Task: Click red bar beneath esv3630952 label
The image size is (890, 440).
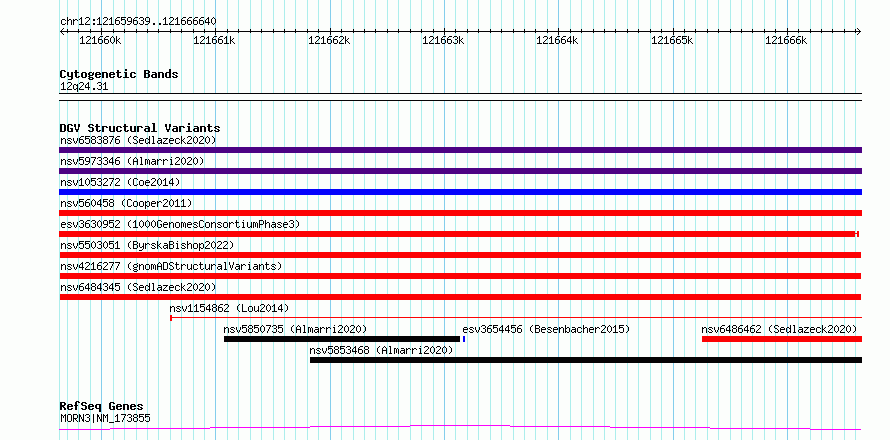Action: (x=459, y=234)
